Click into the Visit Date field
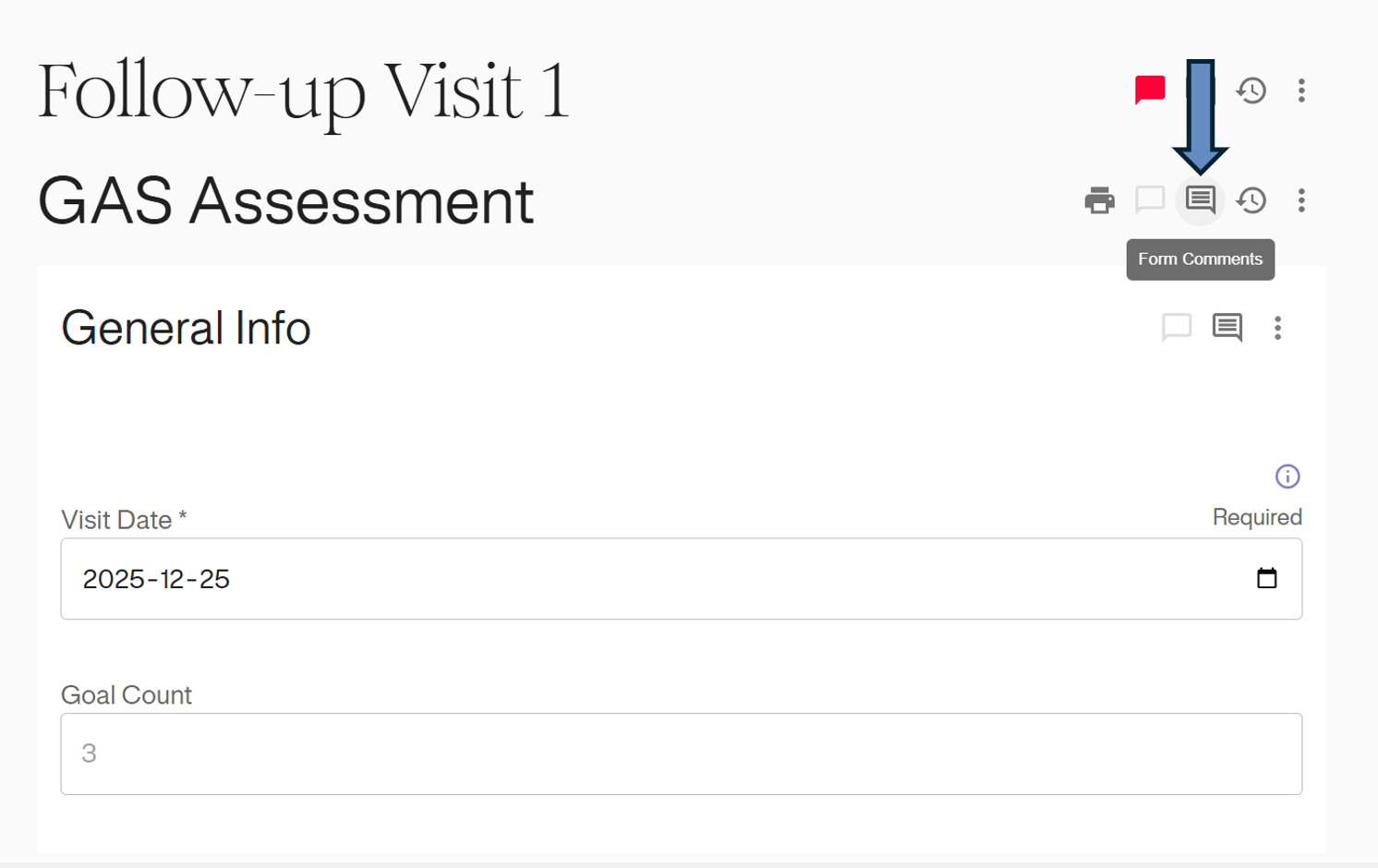 (647, 579)
